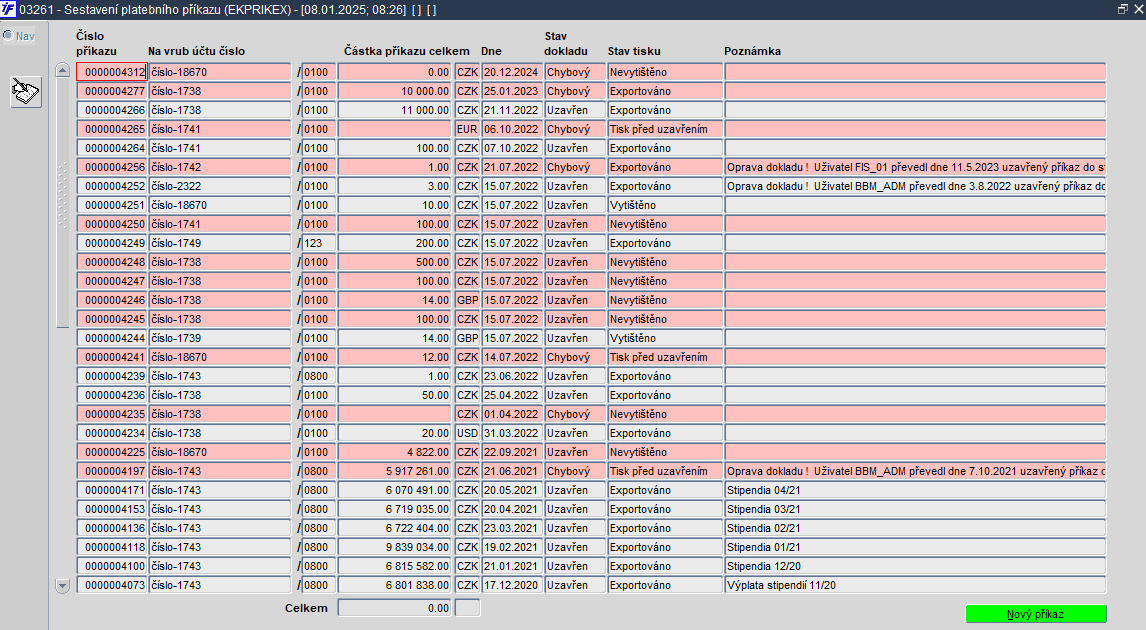
Task: Select order number 0000004250
Action: pyautogui.click(x=112, y=224)
